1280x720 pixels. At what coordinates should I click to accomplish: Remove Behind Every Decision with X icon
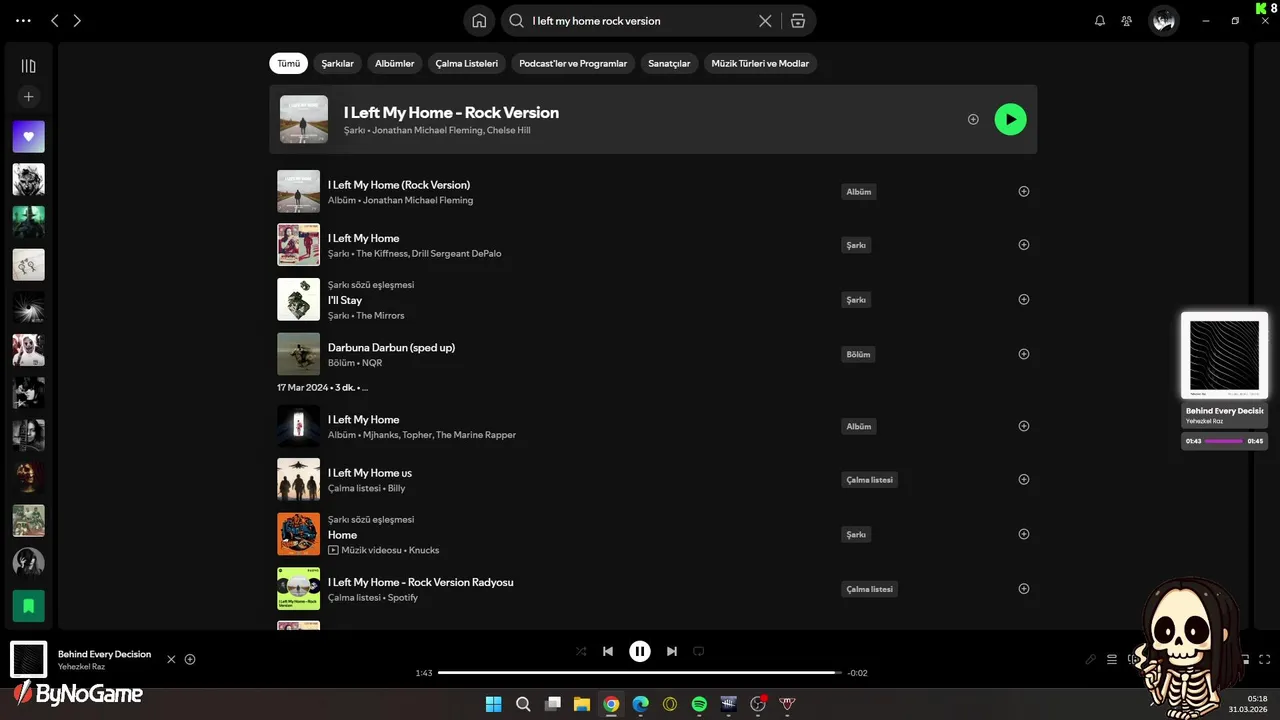[x=171, y=659]
